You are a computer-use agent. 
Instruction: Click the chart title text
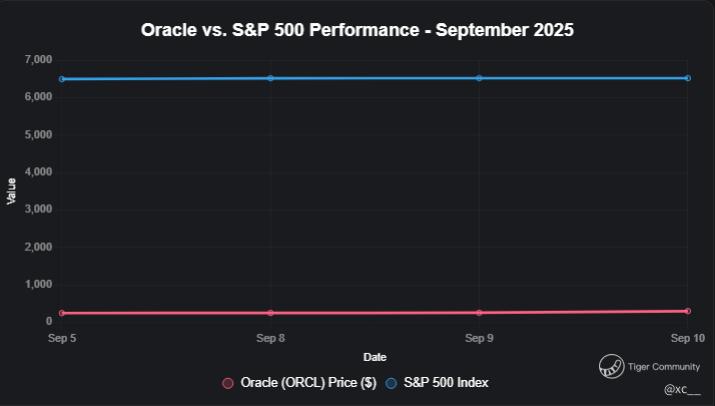[x=357, y=29]
